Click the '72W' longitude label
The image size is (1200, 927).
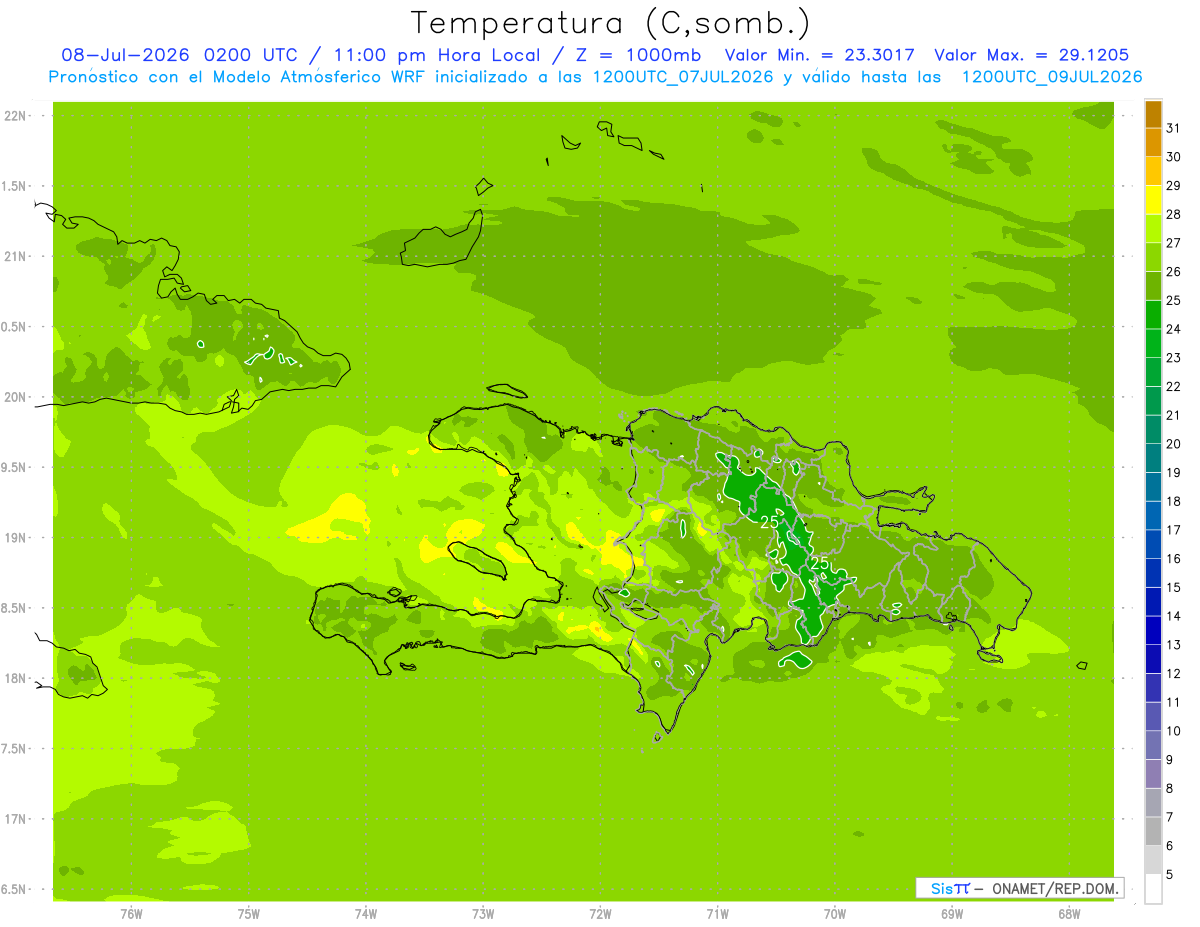point(600,914)
